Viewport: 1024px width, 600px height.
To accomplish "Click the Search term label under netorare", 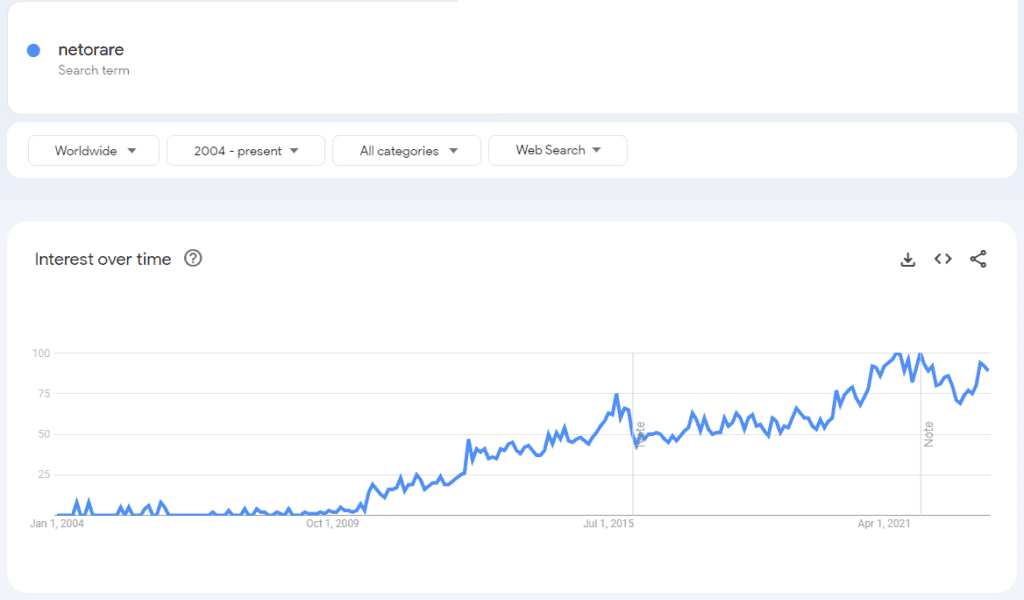I will 93,70.
